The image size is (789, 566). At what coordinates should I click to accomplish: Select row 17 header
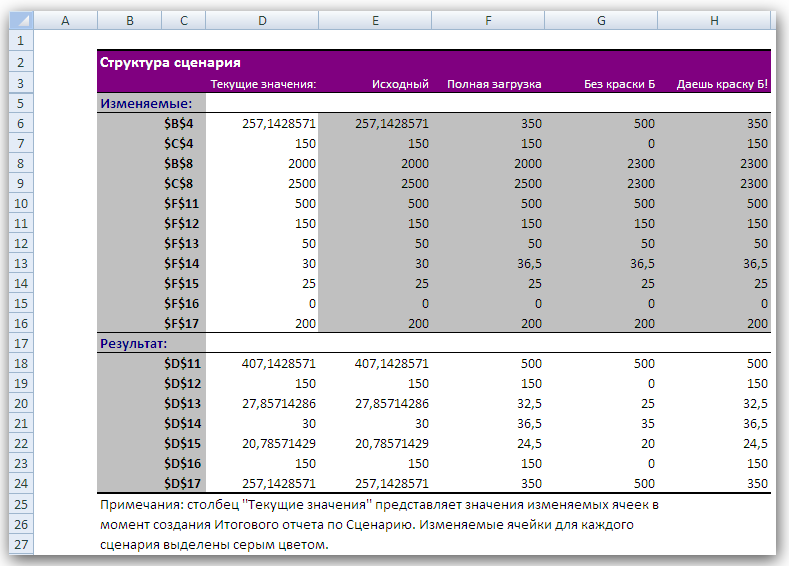click(21, 344)
